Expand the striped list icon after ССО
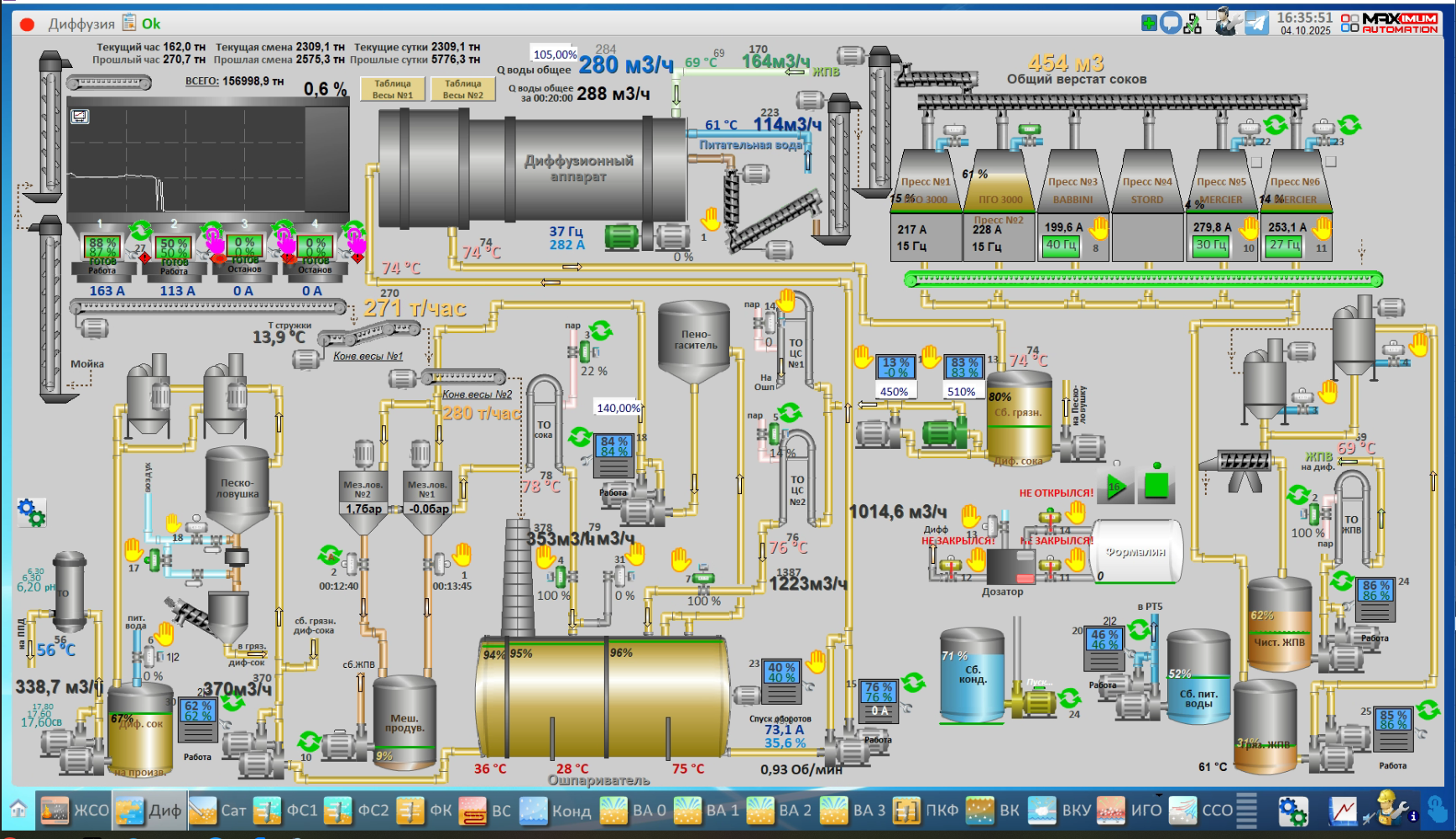Screen dimensions: 1456x839 (1247, 810)
